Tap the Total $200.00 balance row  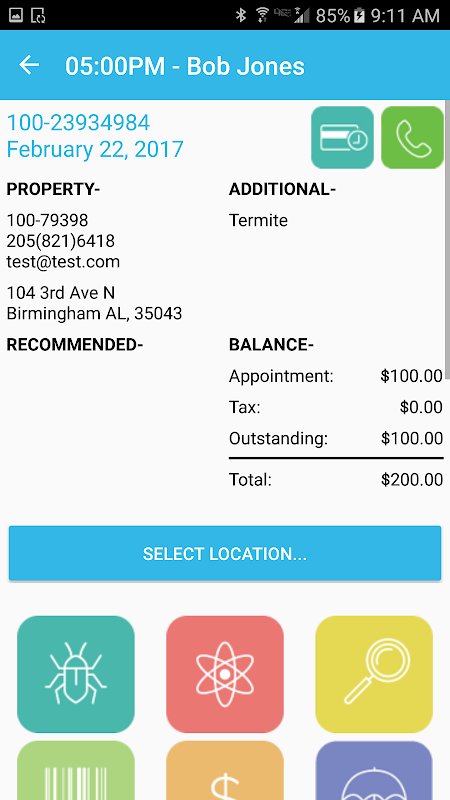(336, 480)
